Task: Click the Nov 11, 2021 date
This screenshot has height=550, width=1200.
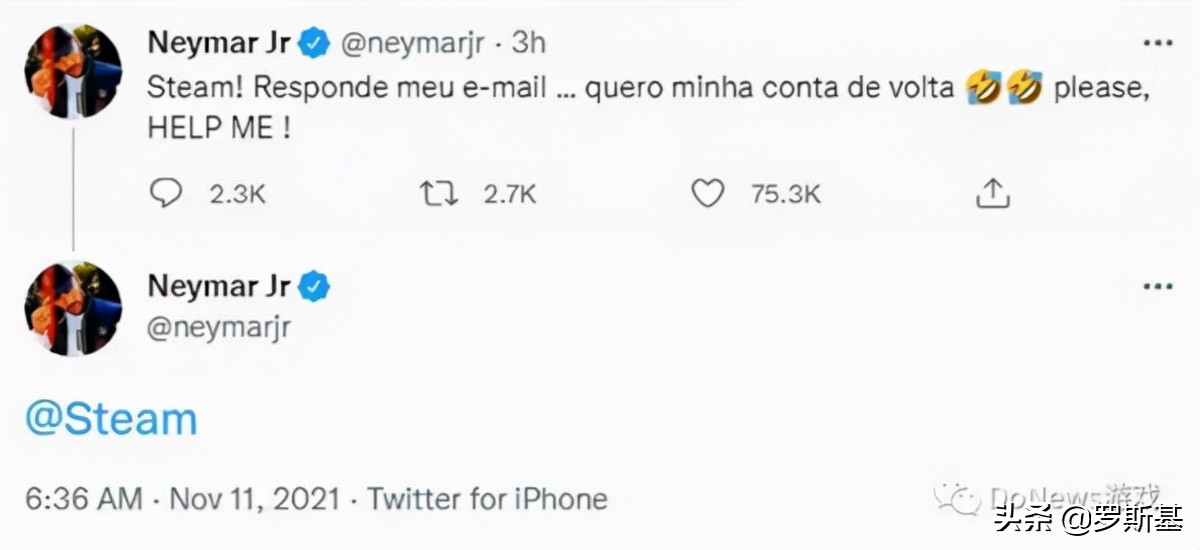Action: (x=255, y=498)
